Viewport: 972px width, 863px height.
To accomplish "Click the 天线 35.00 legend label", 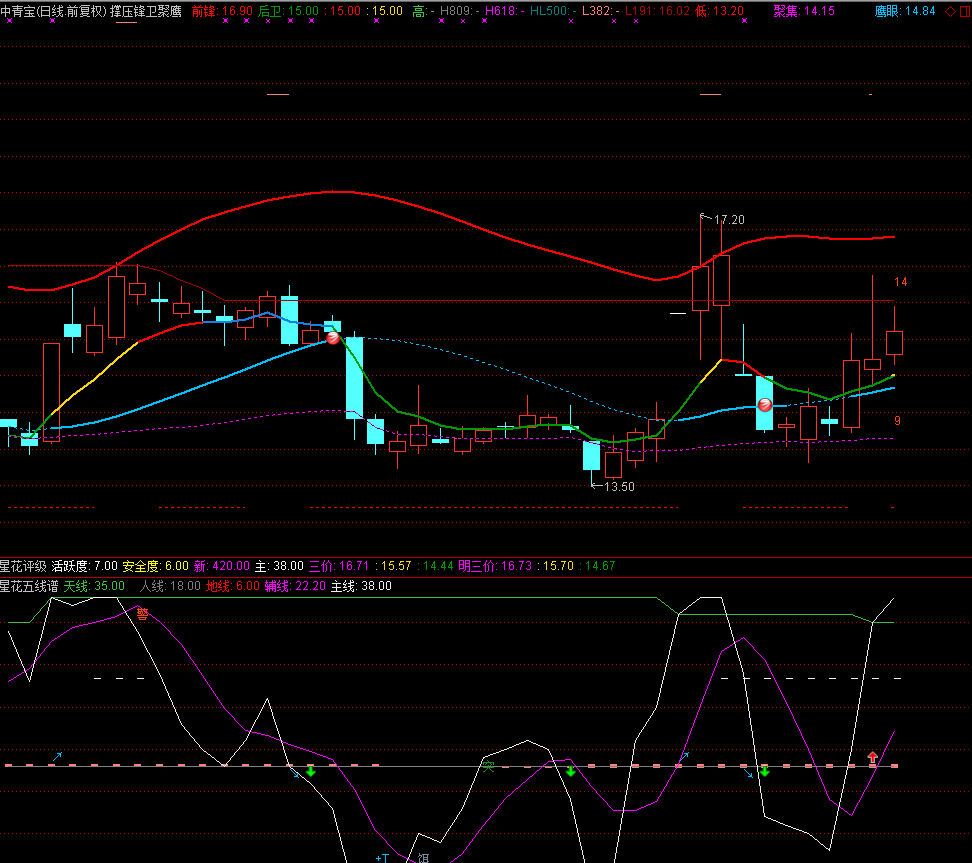I will (94, 586).
